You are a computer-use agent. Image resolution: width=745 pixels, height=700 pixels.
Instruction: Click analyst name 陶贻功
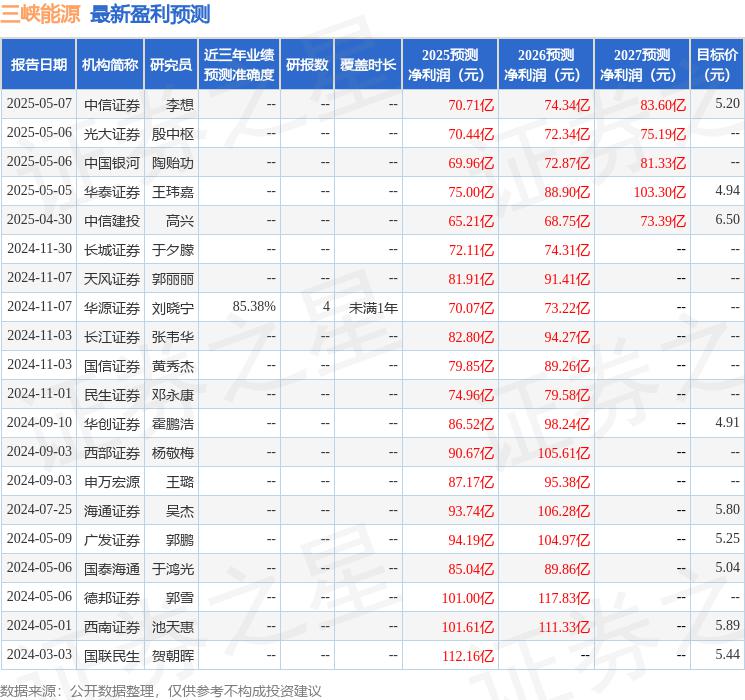(x=172, y=163)
